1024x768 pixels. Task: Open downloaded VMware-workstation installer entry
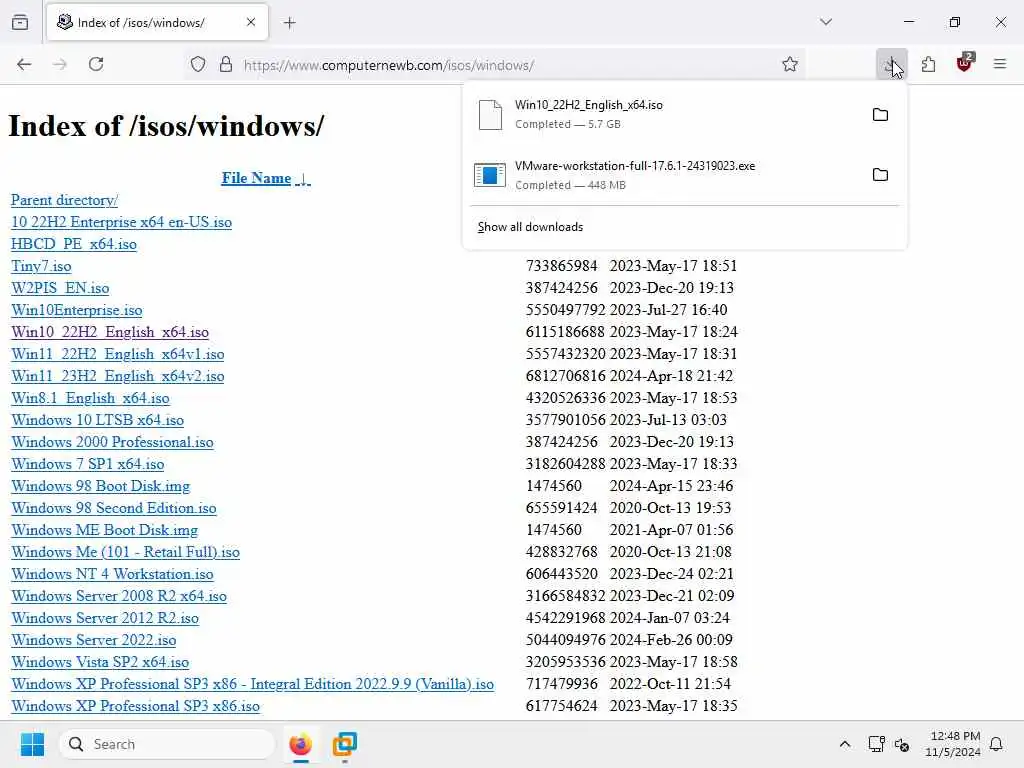[666, 175]
